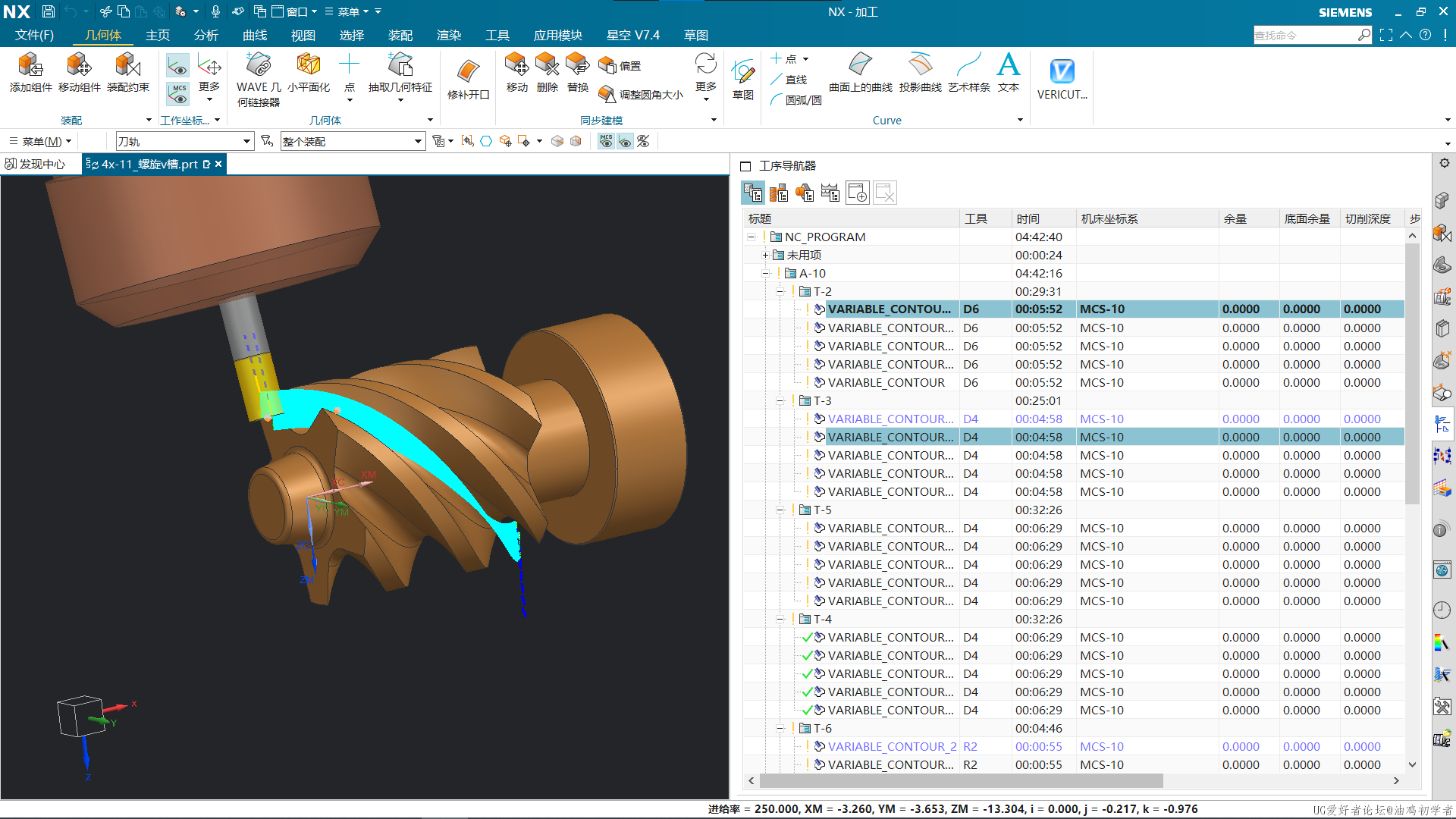
Task: Close the 4x-11_螺旋v槽.prt tab
Action: [x=218, y=164]
